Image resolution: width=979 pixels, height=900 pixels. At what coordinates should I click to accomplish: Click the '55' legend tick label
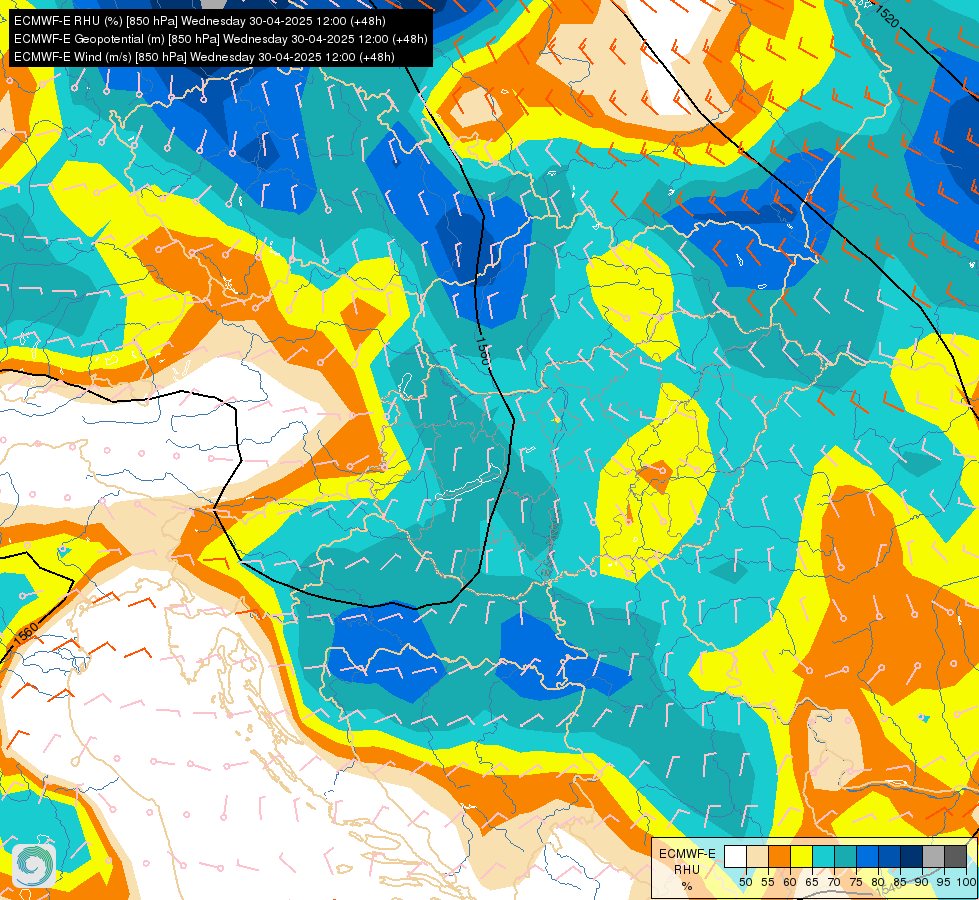[x=768, y=882]
